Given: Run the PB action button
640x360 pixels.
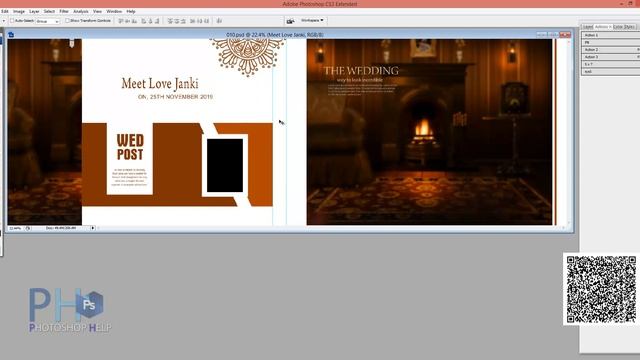Looking at the screenshot, I should tap(611, 42).
